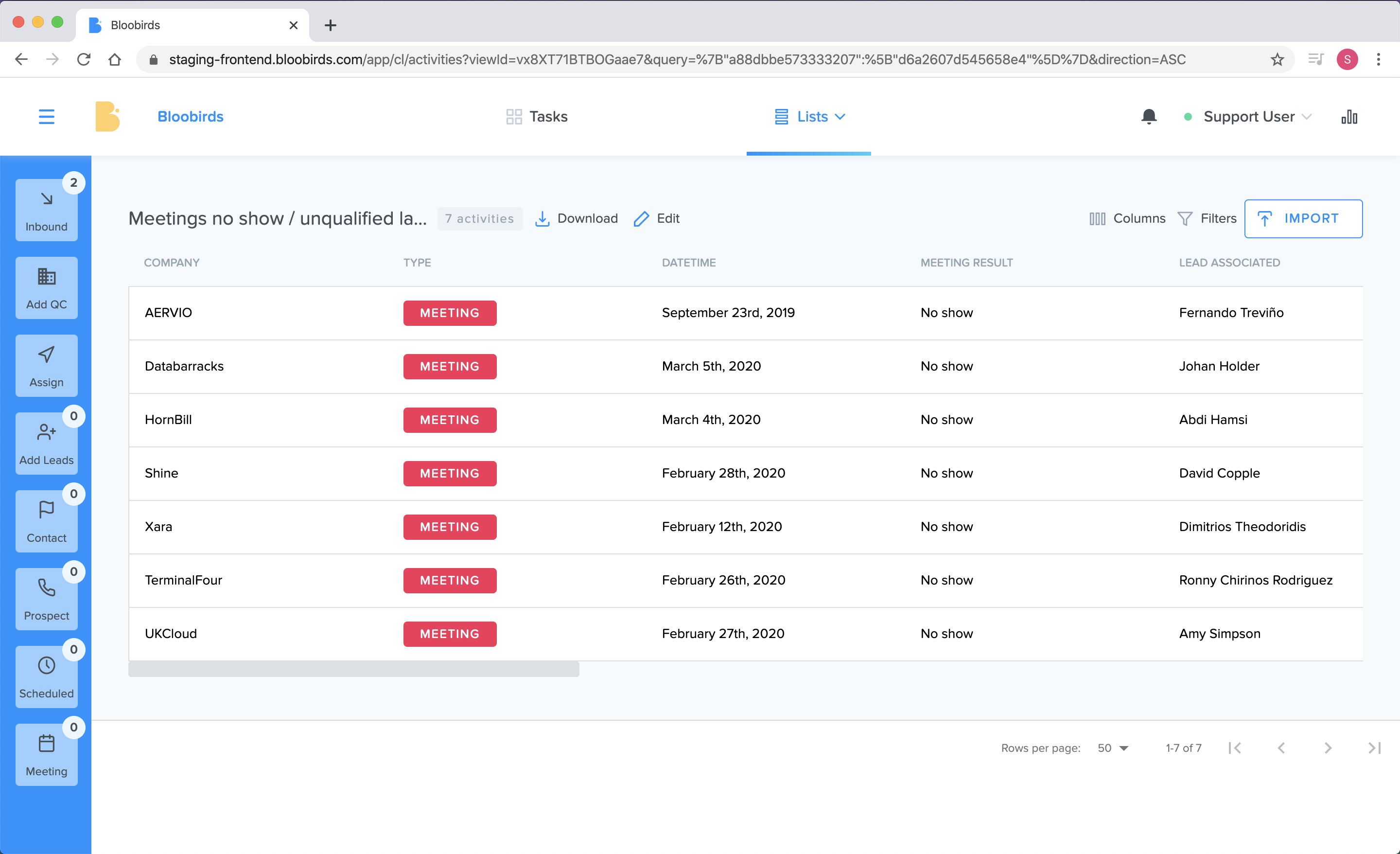Open the Chrome three-dot menu

(x=1379, y=59)
